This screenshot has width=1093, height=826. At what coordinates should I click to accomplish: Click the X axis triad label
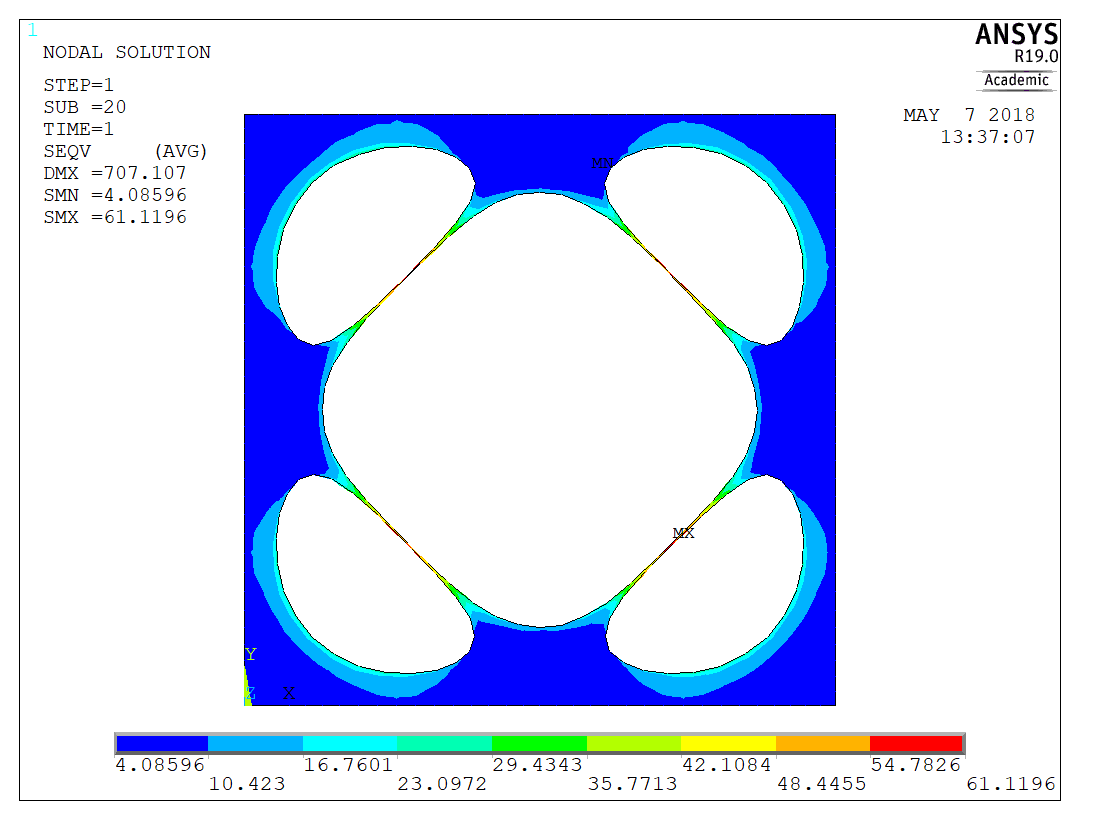[289, 693]
